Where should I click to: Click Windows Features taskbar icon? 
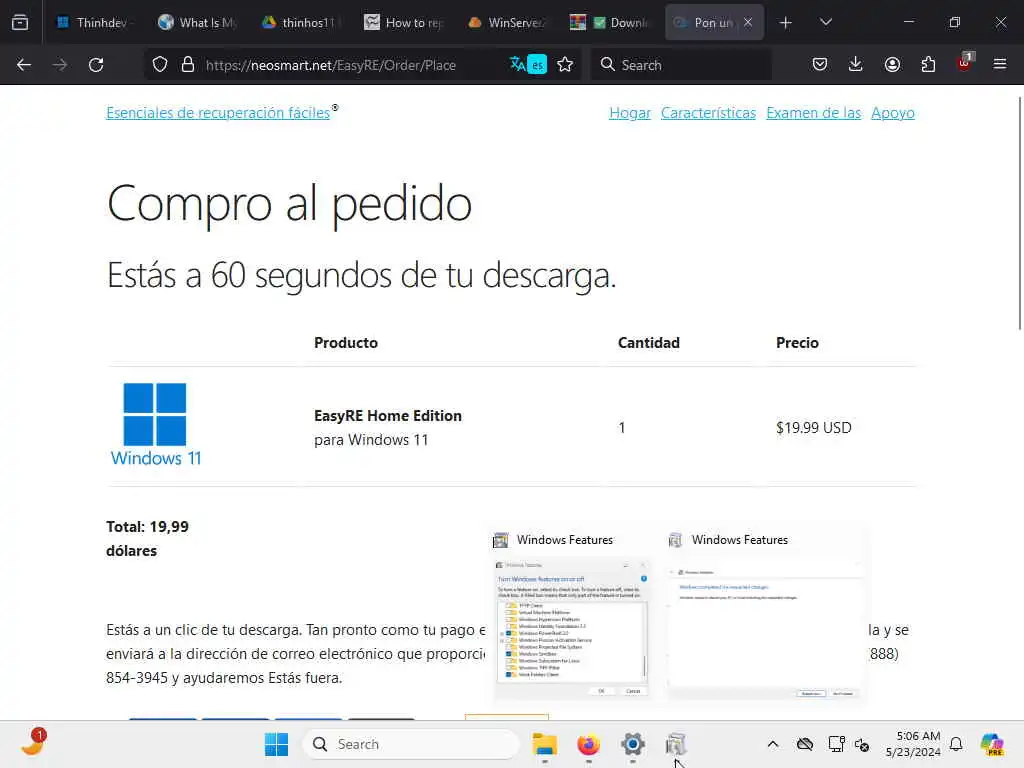(x=676, y=744)
